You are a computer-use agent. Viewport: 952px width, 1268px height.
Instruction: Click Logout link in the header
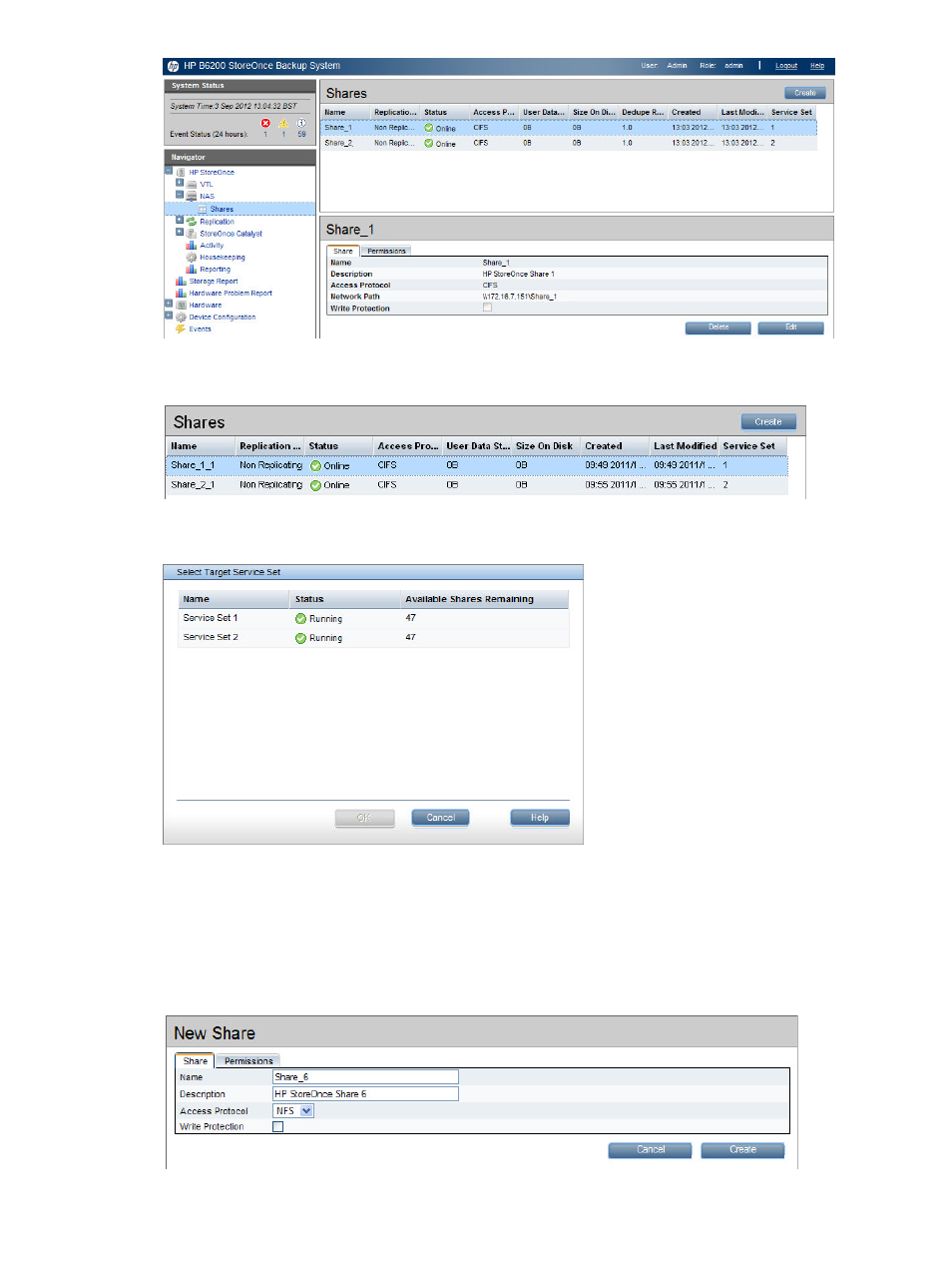click(786, 66)
